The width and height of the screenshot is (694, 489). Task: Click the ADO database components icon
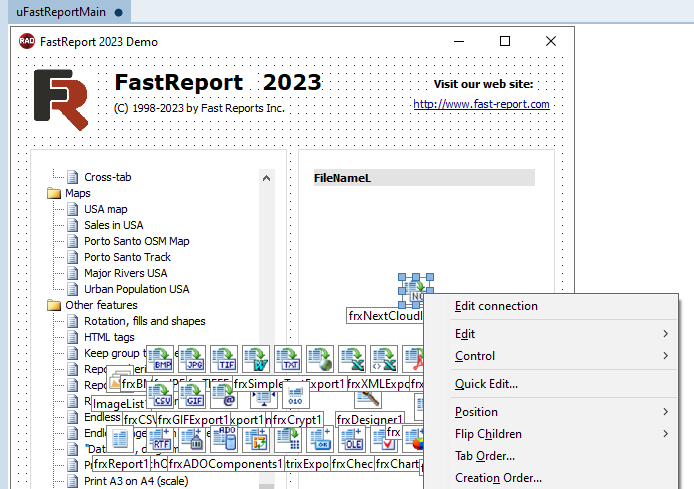click(x=226, y=438)
